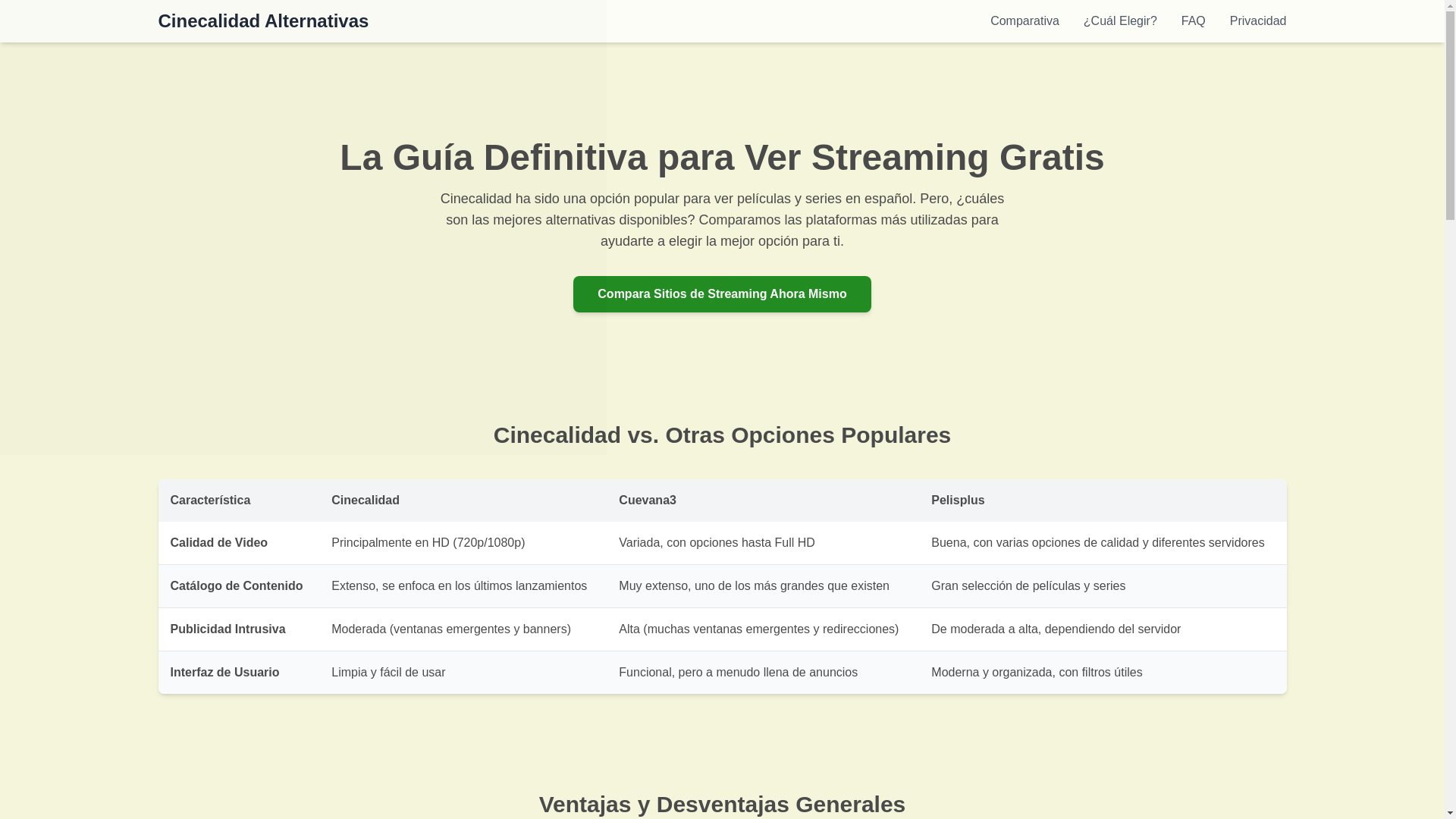Go to the Comparativa nav link
Screen dimensions: 1456x819
[x=1025, y=21]
